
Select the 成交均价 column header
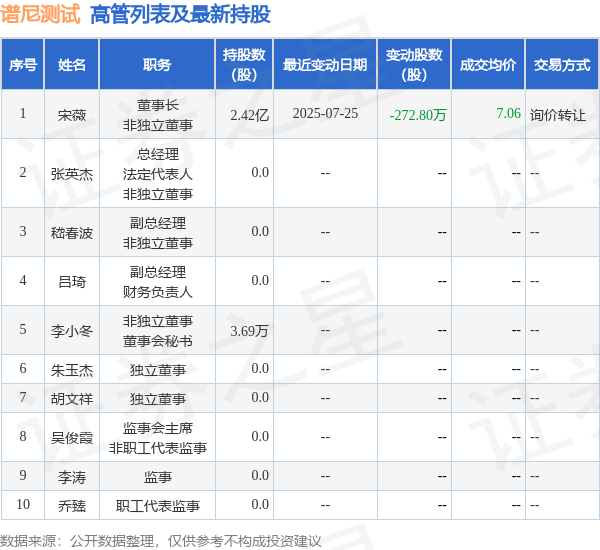point(488,64)
